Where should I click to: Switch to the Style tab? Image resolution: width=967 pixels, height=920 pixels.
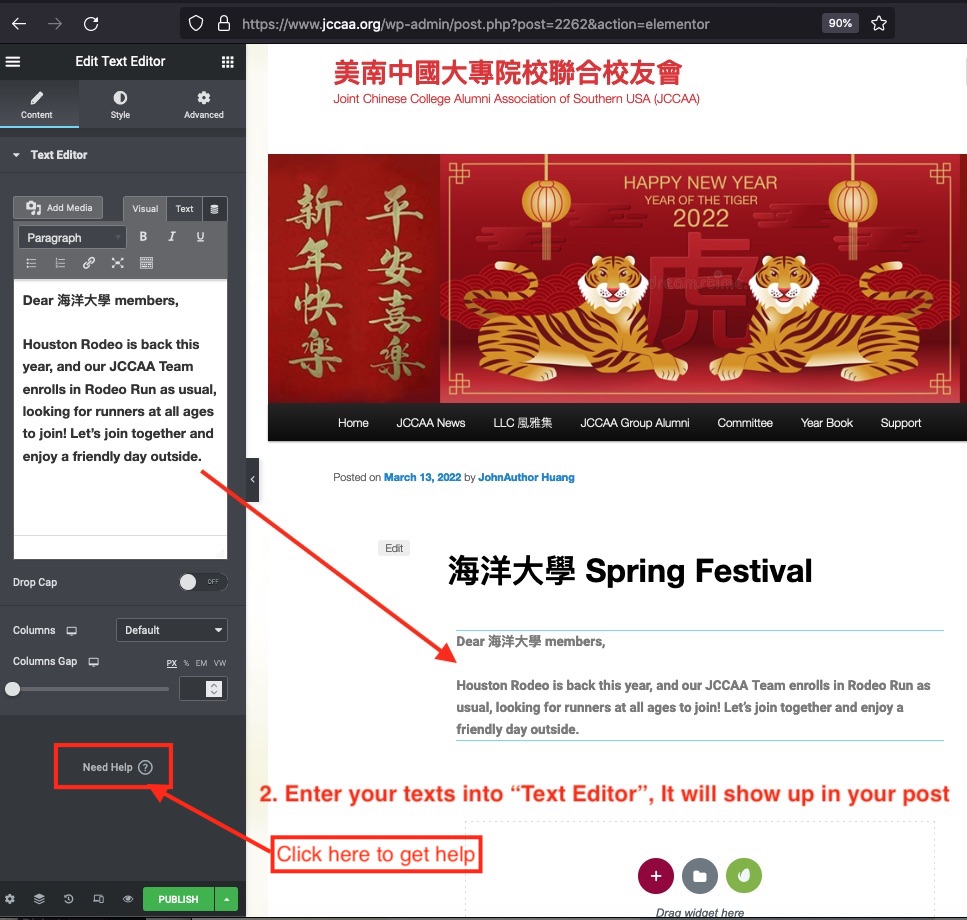[x=120, y=105]
